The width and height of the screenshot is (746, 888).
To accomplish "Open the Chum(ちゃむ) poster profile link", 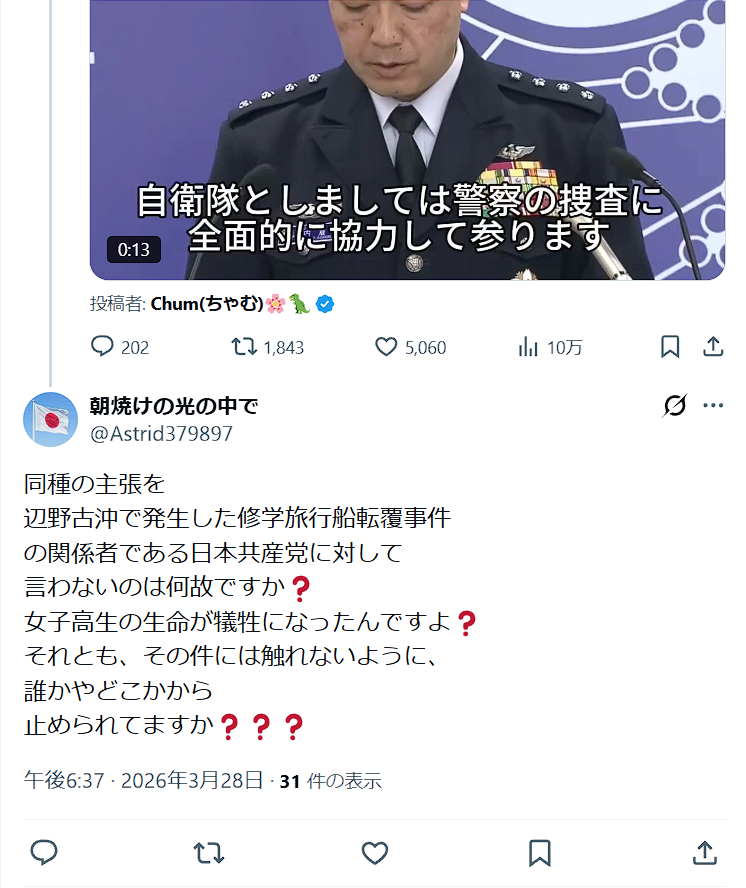I will [207, 304].
